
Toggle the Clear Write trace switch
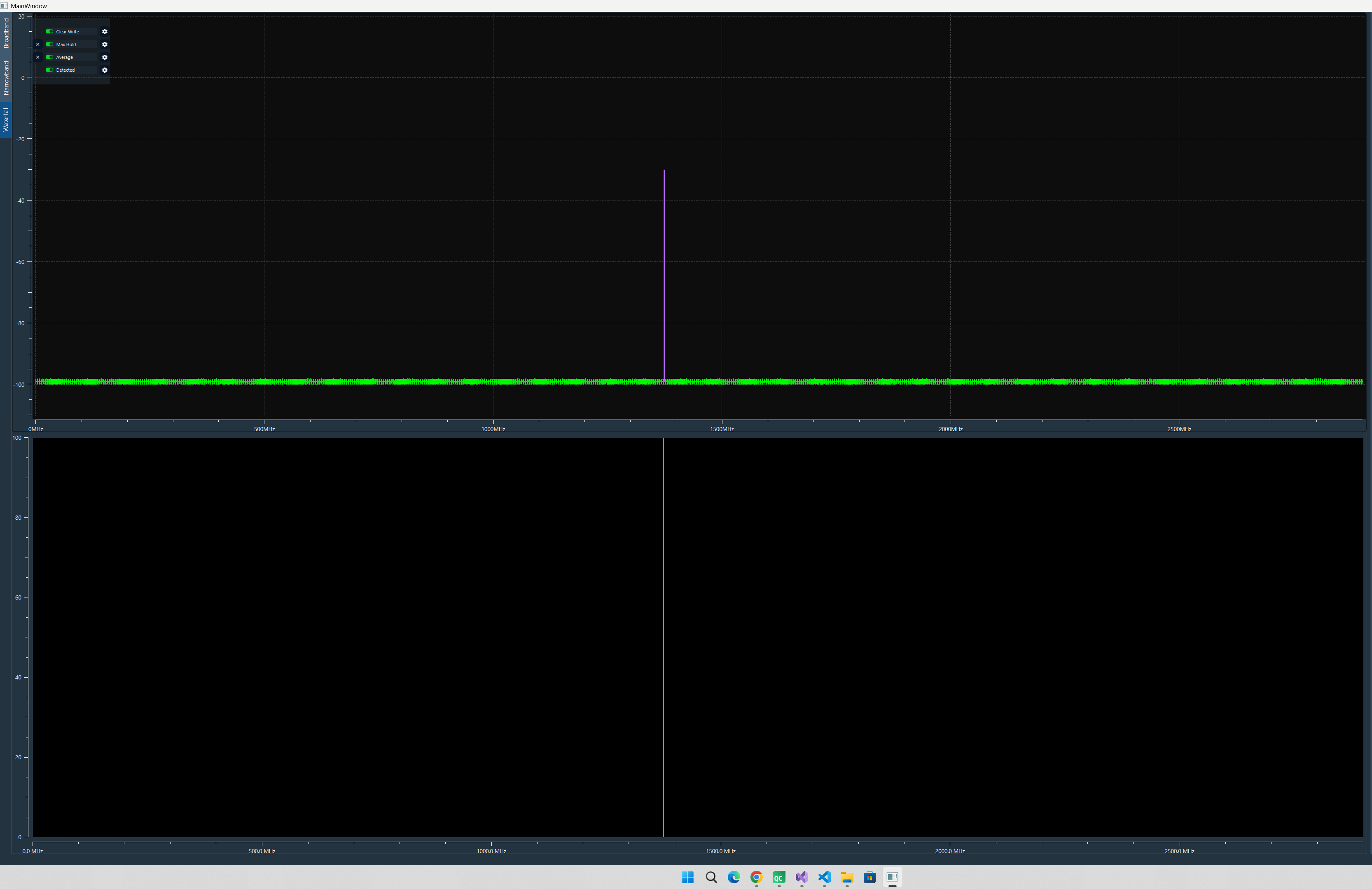pyautogui.click(x=49, y=32)
